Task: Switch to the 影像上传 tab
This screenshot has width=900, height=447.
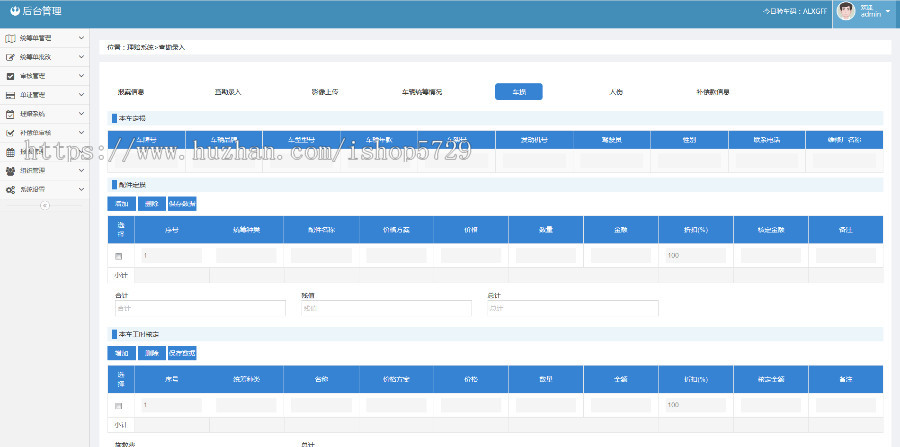Action: click(x=325, y=92)
